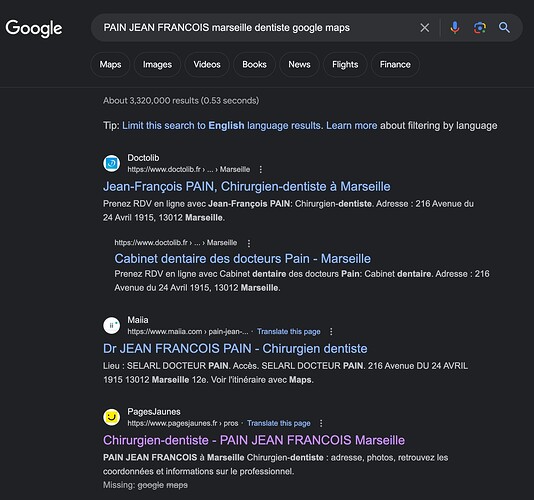Screen dimensions: 534x500
Task: Click the snippet 'Prenez RDV en ligne avec Jean-François PAIN'
Action: pos(288,210)
